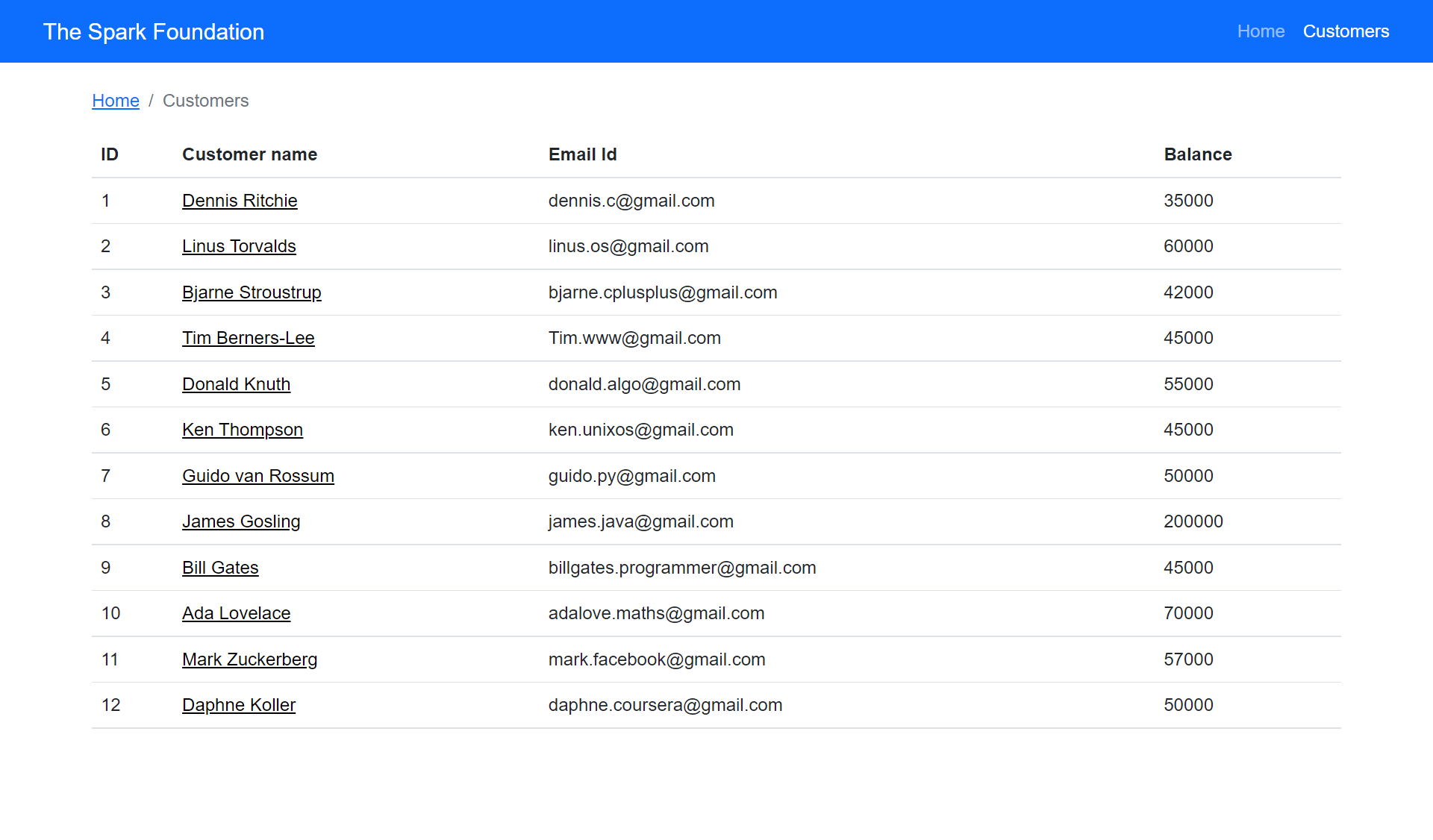Open the Dennis Ritchie customer link

click(240, 201)
